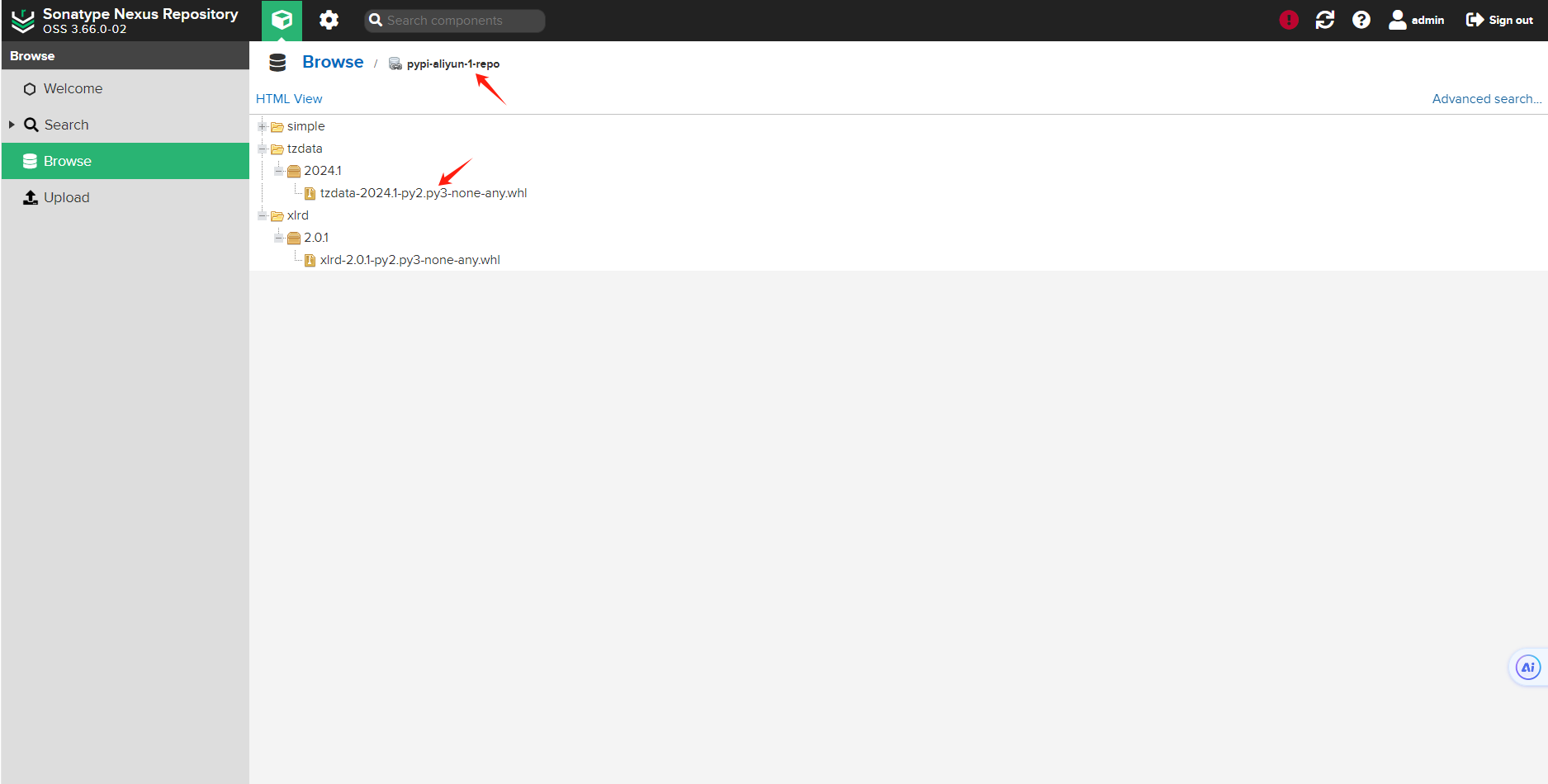The width and height of the screenshot is (1548, 784).
Task: Click the repository icon beside pypi-aliyun-1-repo
Action: coord(395,64)
